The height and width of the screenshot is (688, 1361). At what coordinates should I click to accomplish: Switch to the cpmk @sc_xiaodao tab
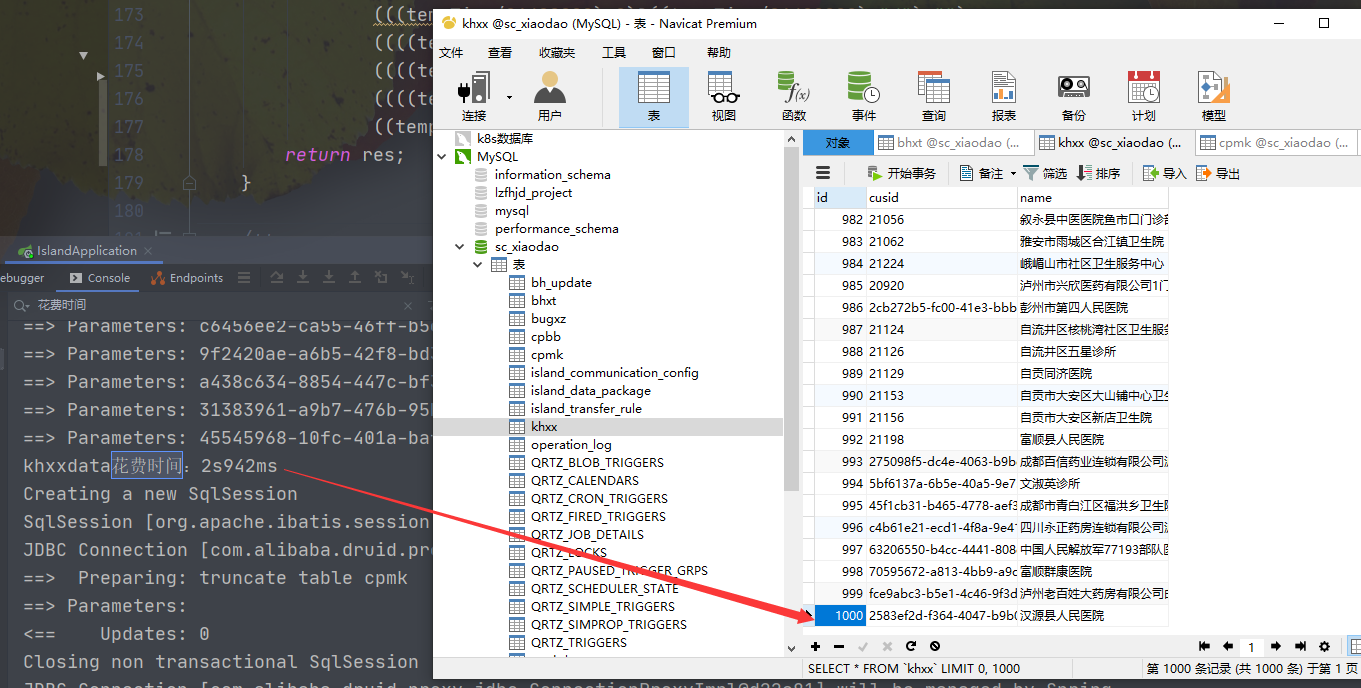(1277, 143)
